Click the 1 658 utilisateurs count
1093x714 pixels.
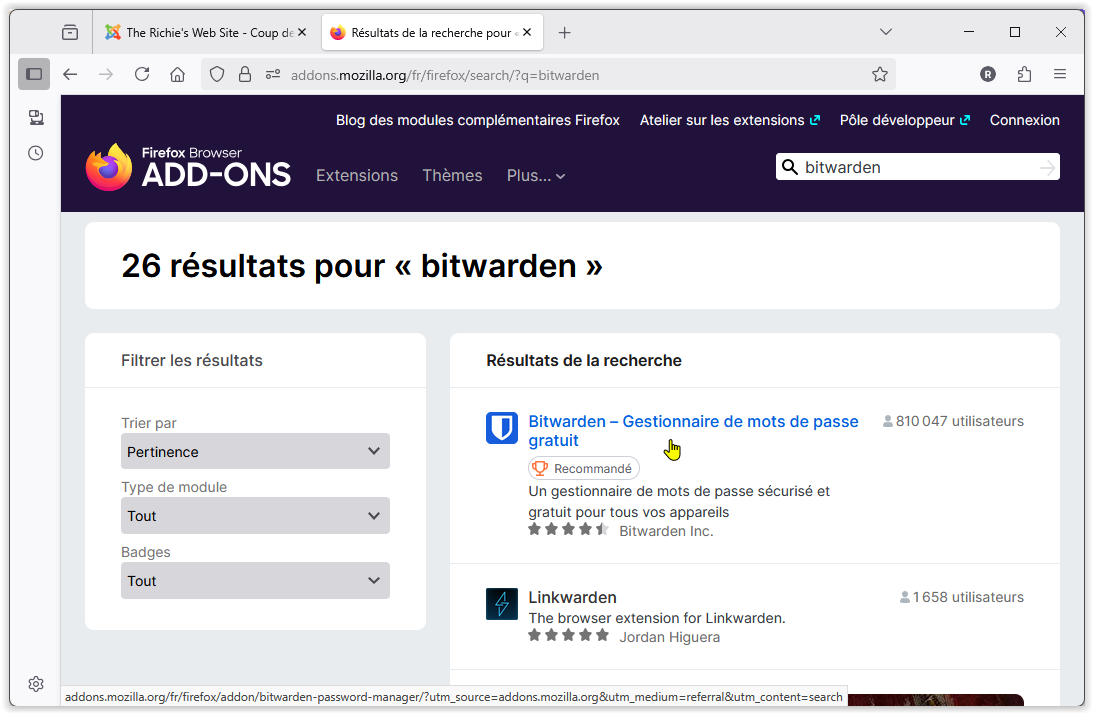coord(961,598)
